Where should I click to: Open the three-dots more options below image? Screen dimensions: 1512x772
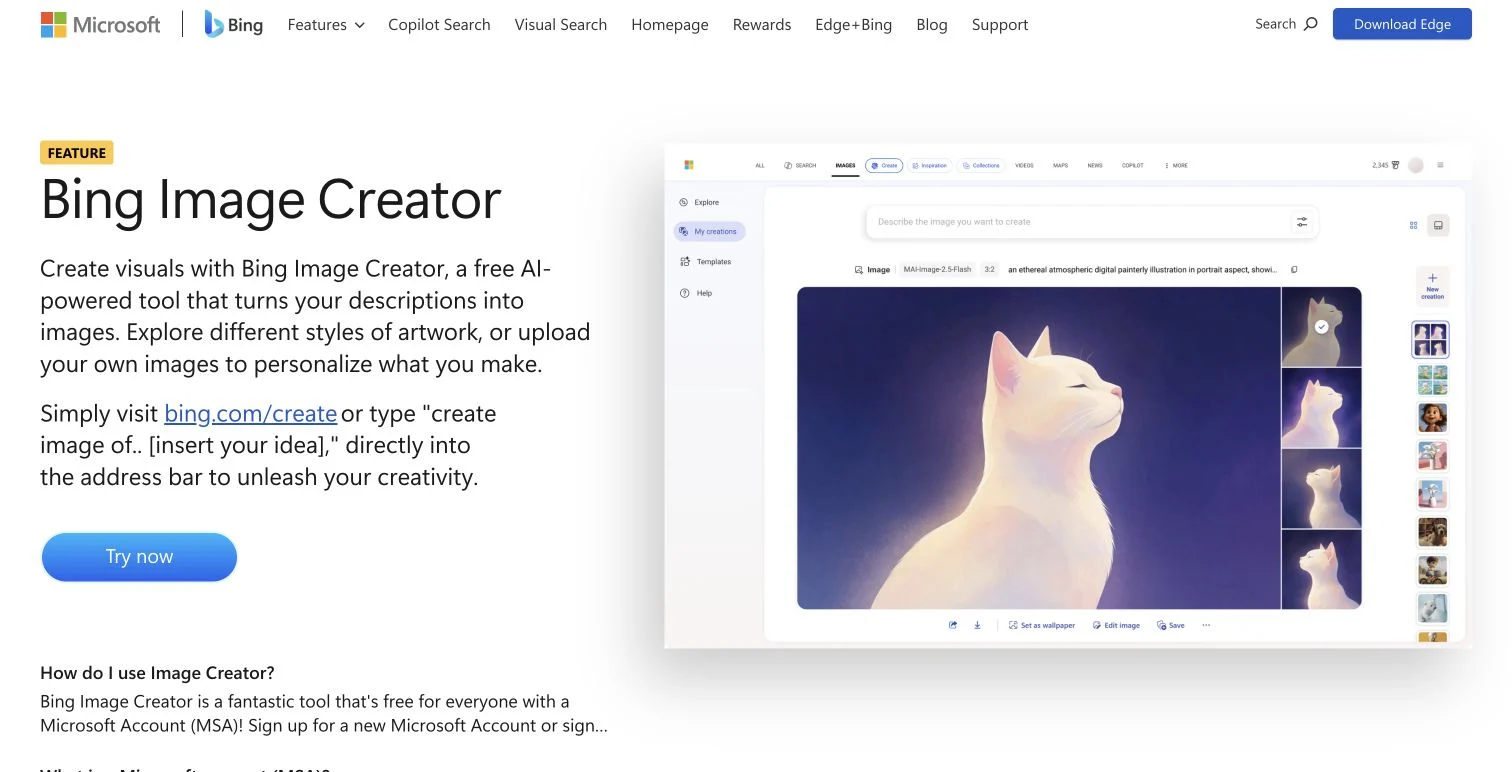click(x=1206, y=625)
